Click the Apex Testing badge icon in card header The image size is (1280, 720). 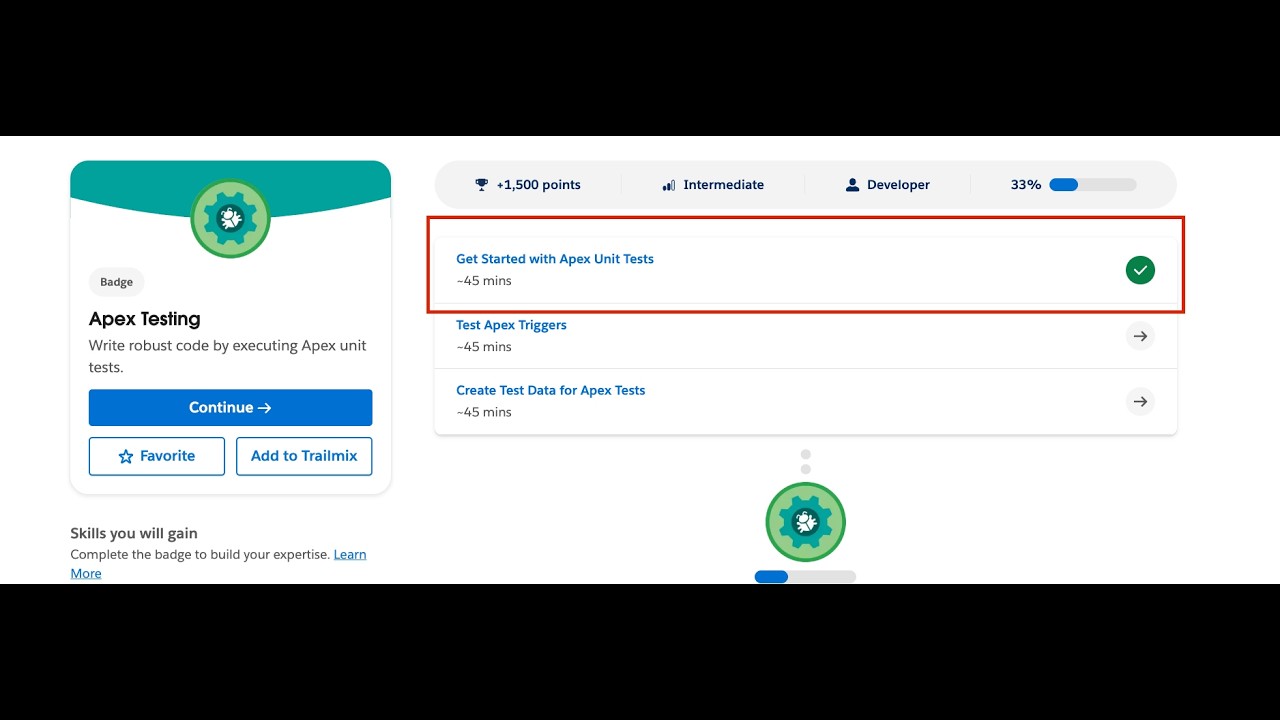(230, 218)
